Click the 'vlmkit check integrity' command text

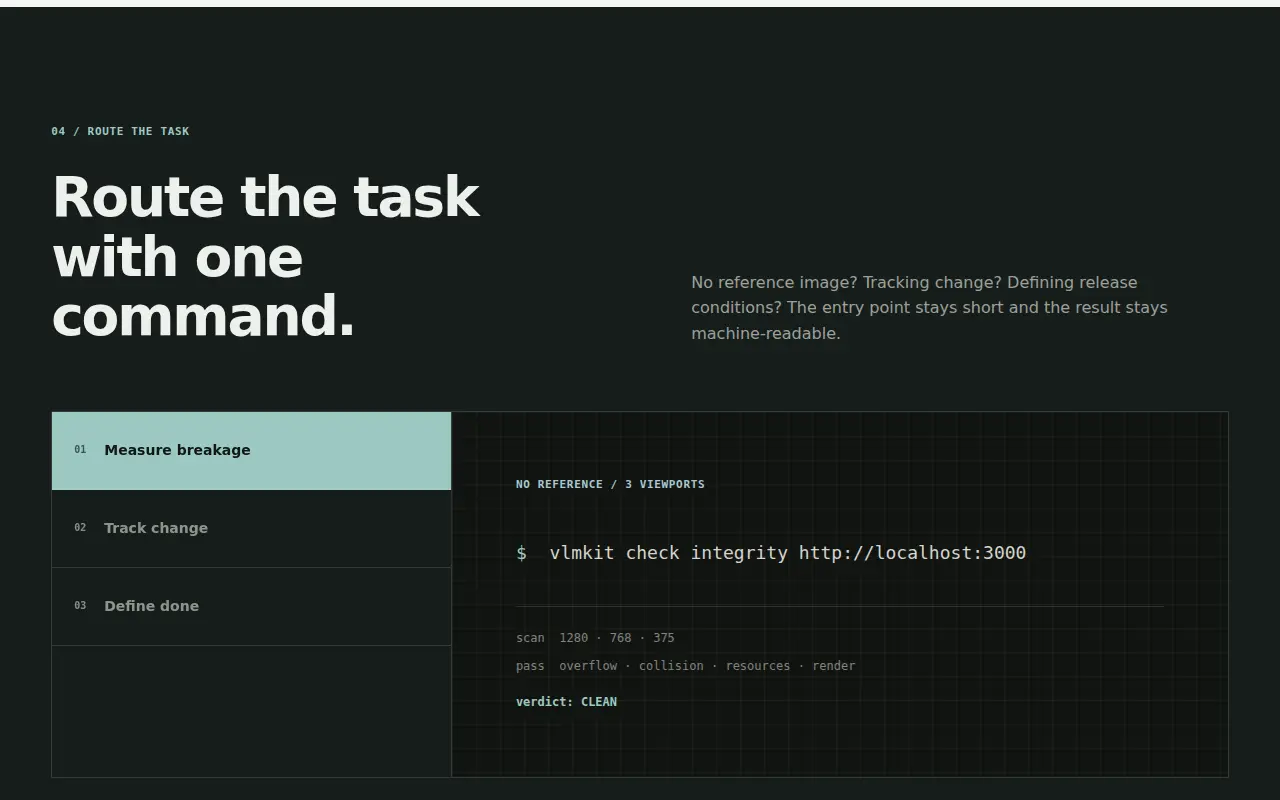point(668,553)
